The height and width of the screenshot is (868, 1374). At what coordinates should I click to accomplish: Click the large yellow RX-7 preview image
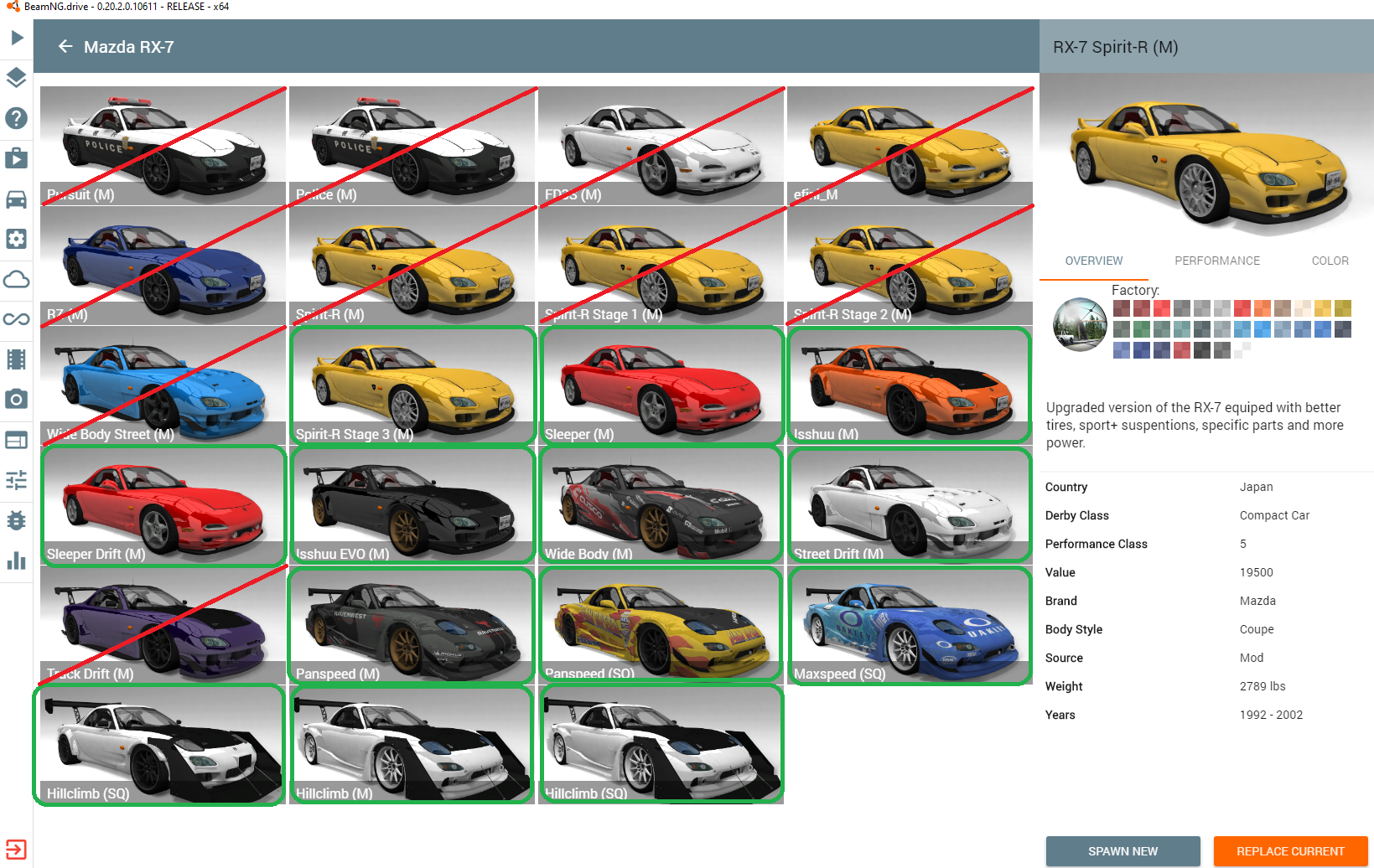(x=1207, y=158)
